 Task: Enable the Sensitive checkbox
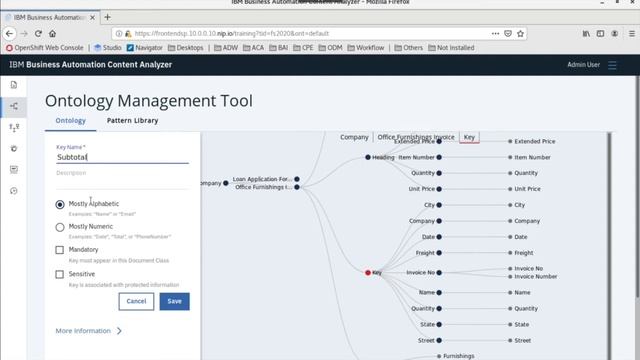click(60, 274)
